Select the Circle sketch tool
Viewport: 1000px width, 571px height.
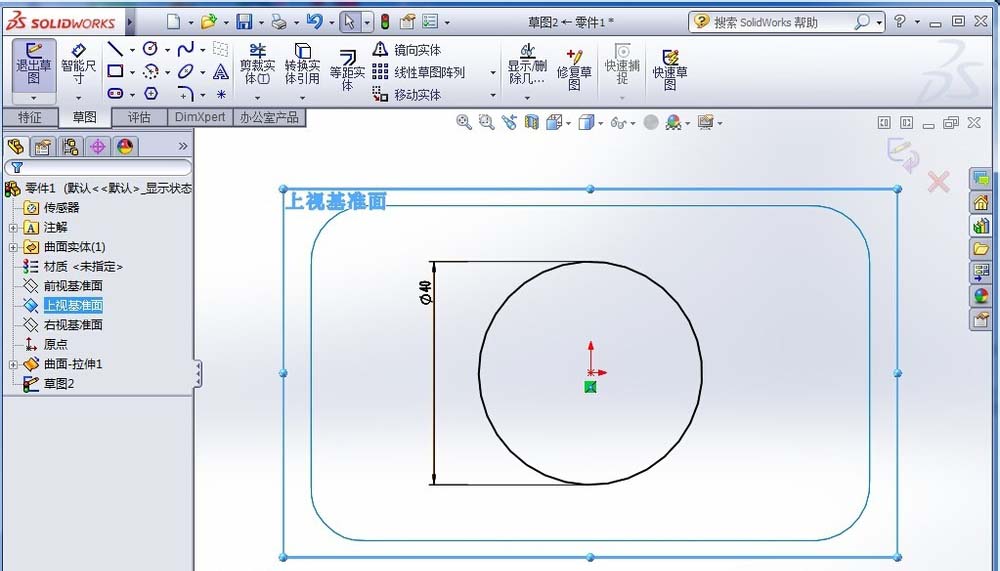click(151, 49)
